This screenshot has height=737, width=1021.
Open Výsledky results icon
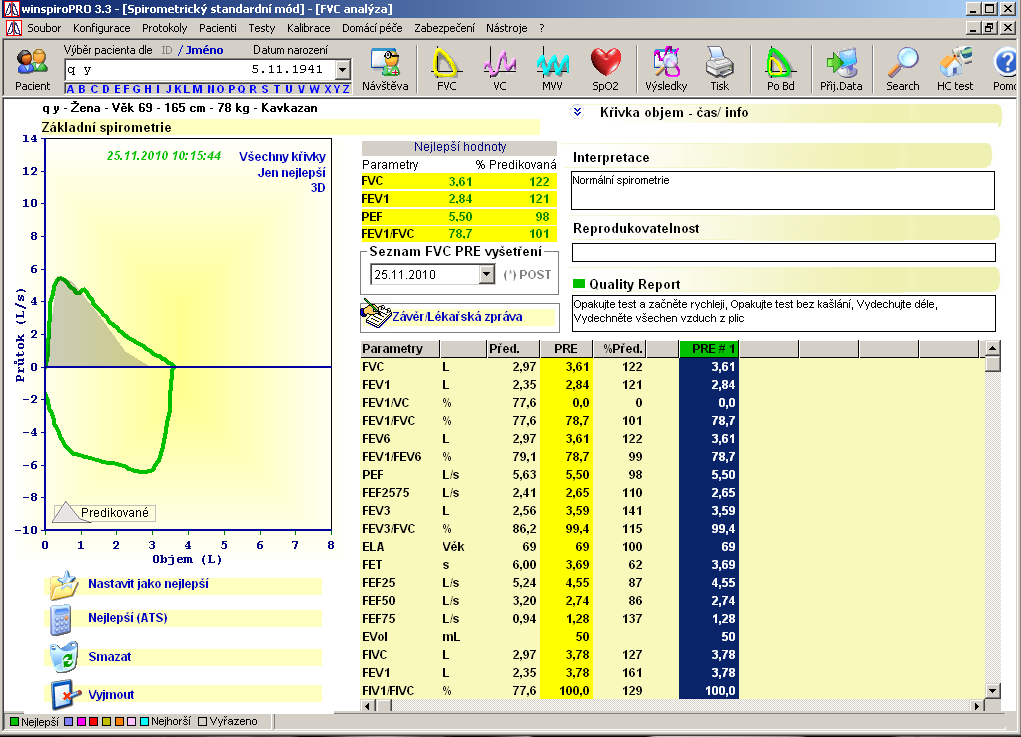point(666,63)
